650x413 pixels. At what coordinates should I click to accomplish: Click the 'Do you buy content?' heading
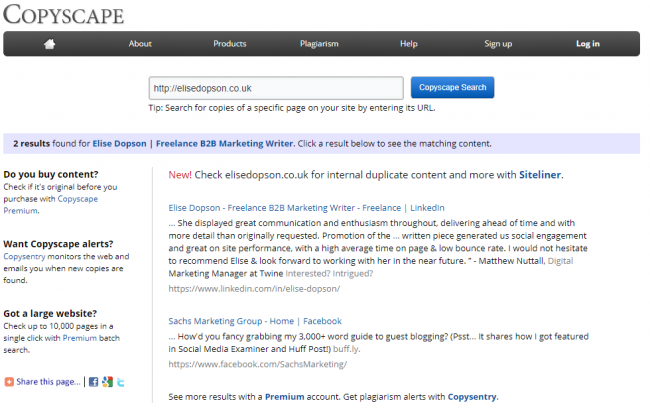(51, 174)
